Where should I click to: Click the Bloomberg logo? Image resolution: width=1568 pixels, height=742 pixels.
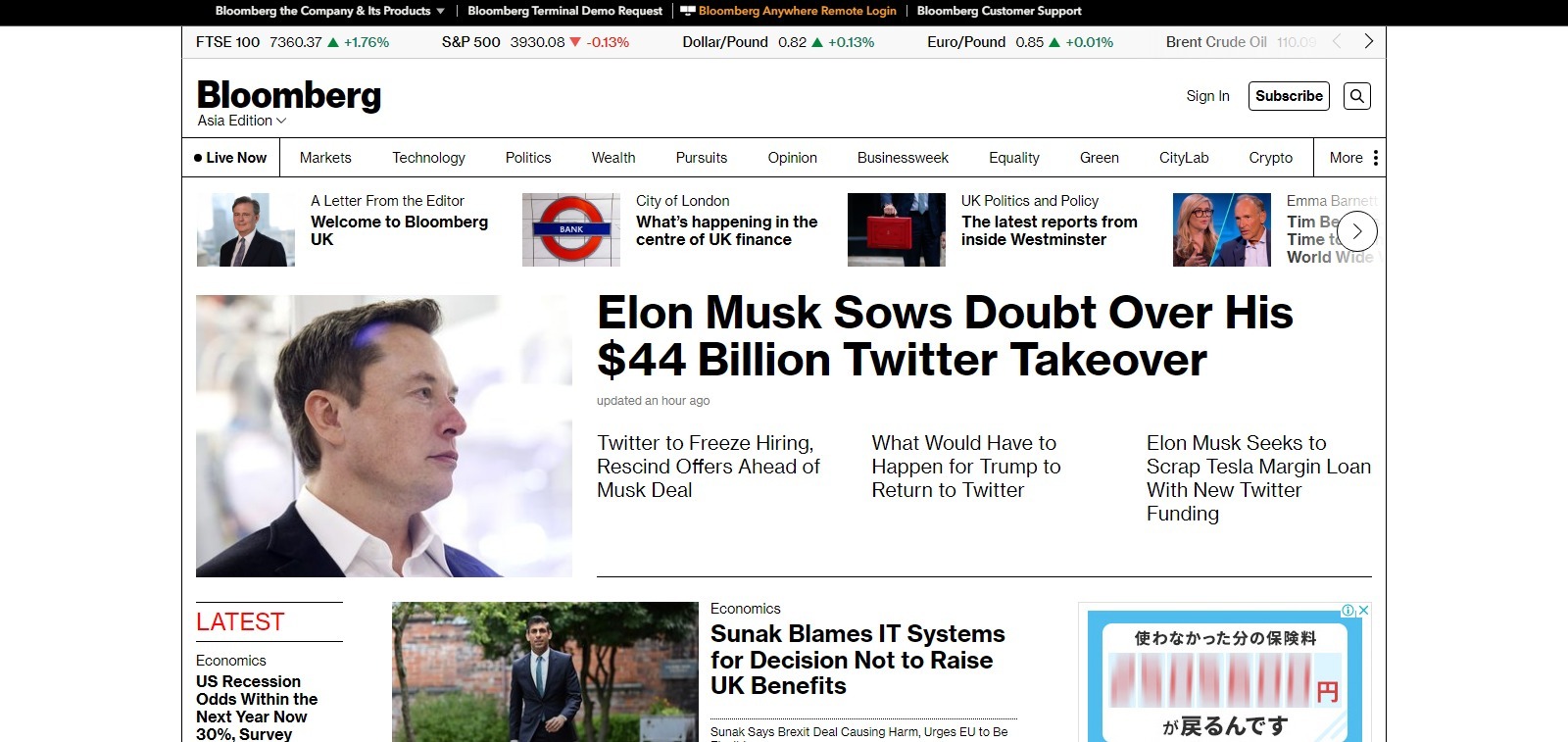pyautogui.click(x=288, y=94)
